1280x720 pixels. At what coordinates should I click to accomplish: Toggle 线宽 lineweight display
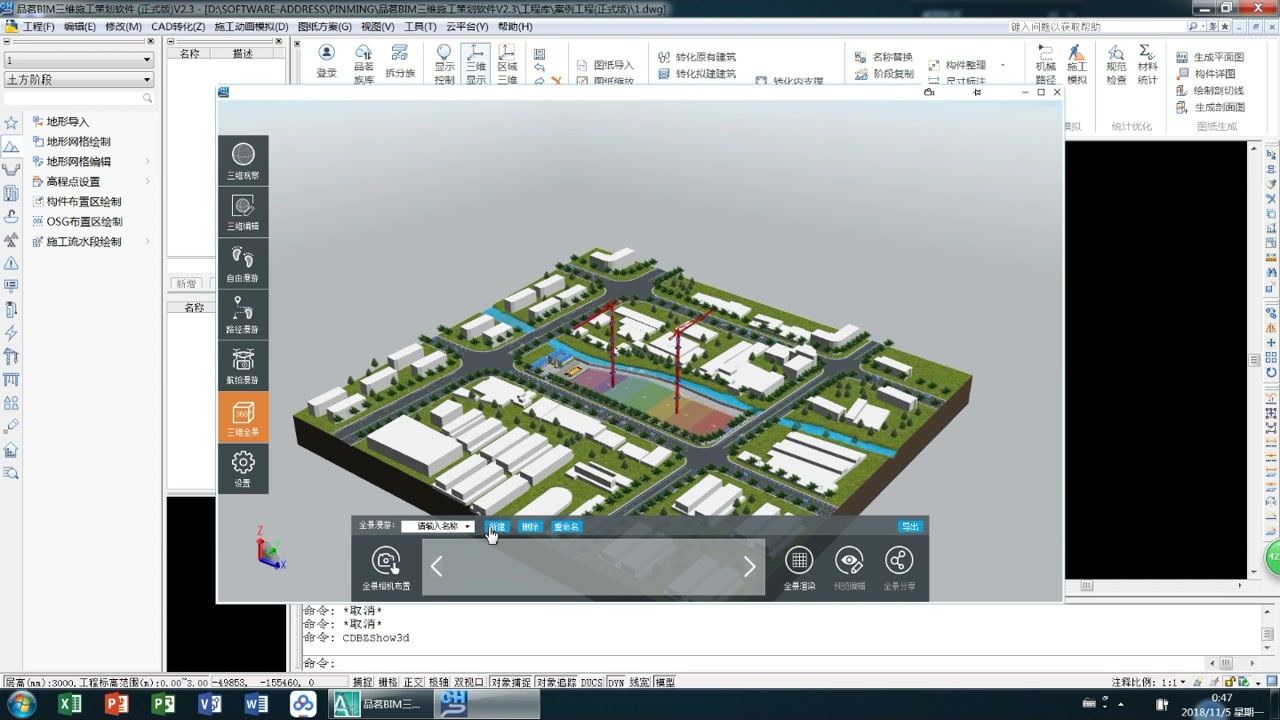point(640,682)
